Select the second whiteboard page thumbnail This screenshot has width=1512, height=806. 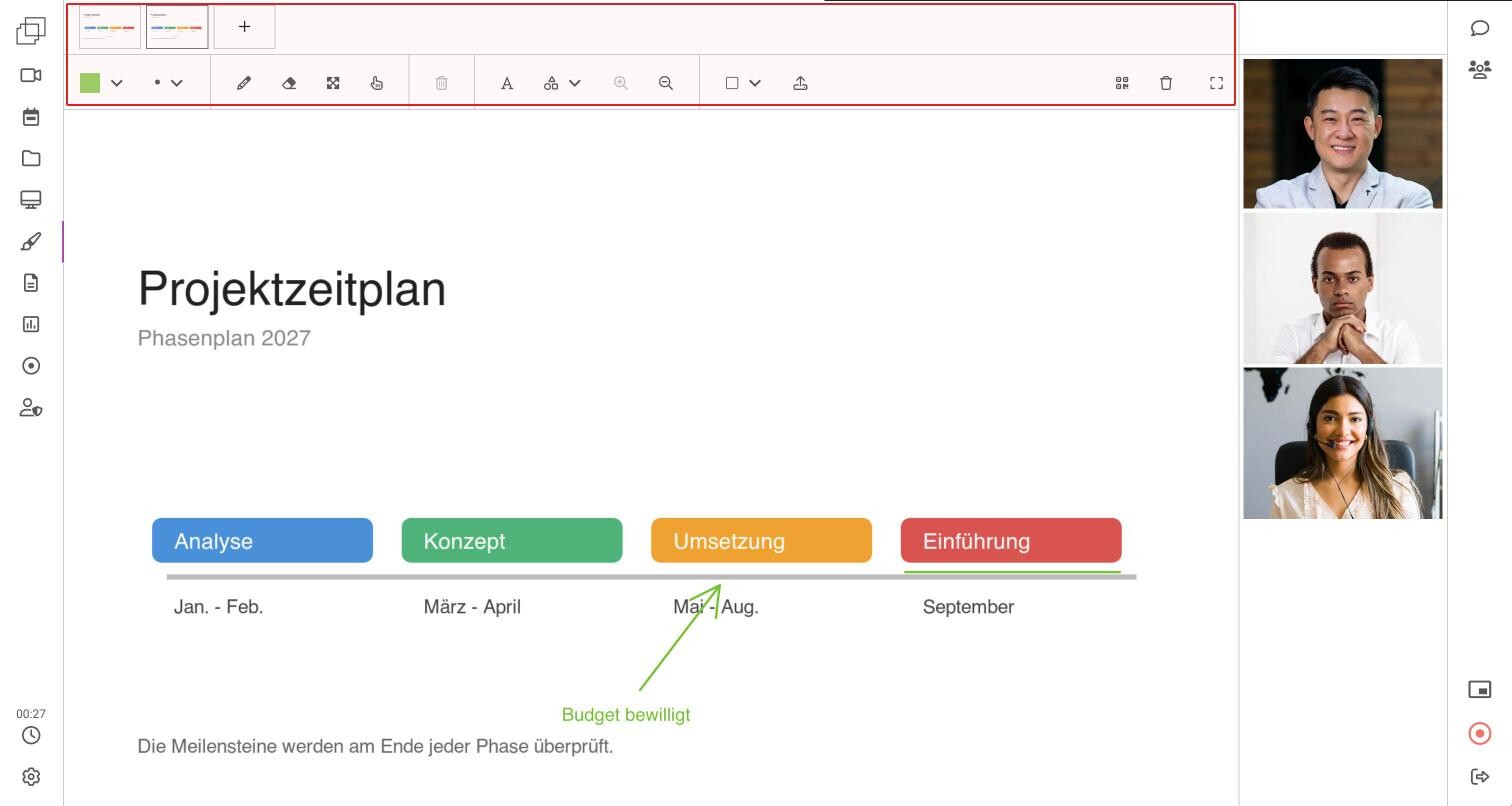(x=177, y=27)
